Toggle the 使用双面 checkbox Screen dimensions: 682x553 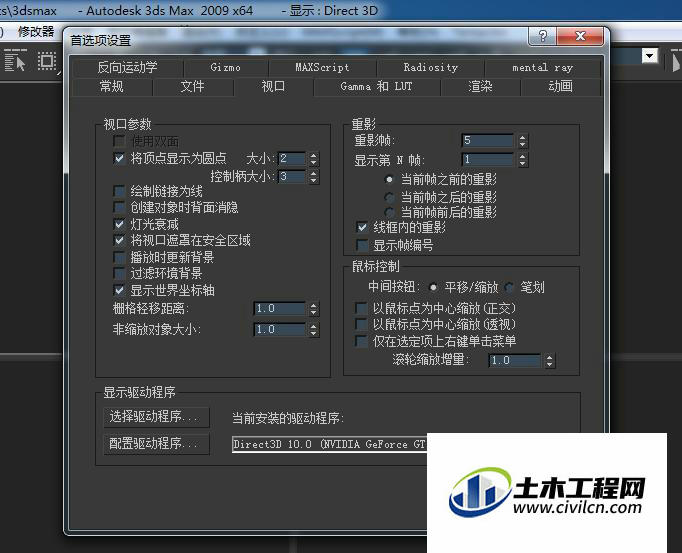coord(119,141)
